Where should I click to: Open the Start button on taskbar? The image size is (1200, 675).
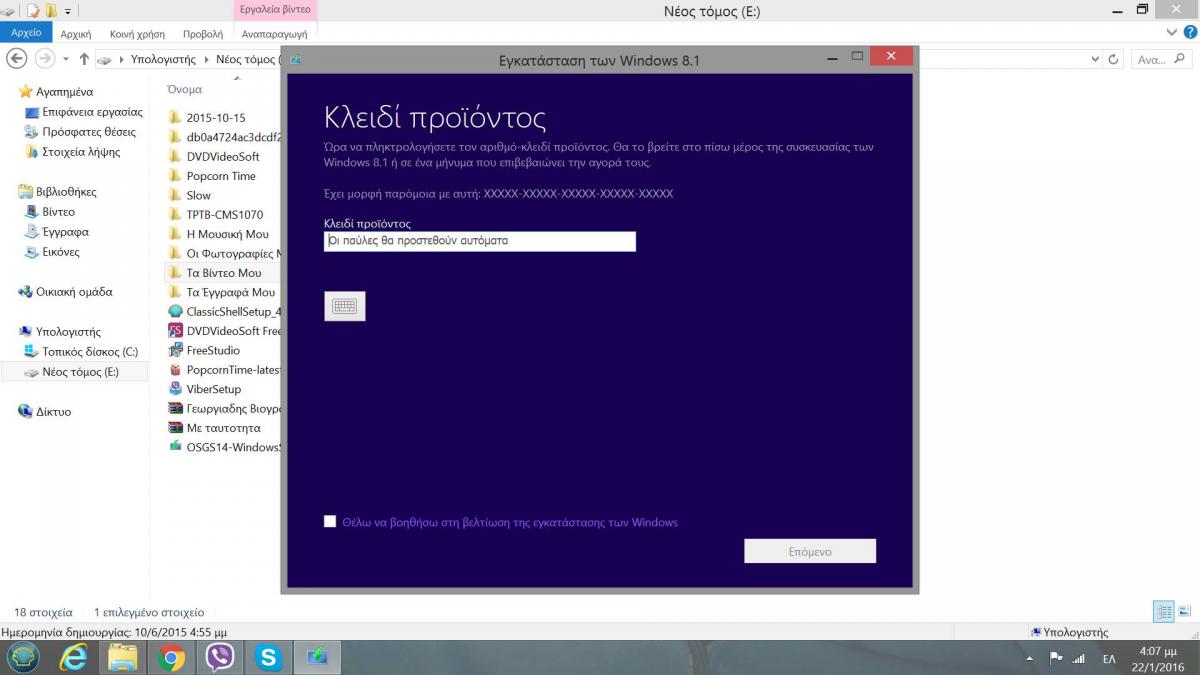click(x=22, y=657)
